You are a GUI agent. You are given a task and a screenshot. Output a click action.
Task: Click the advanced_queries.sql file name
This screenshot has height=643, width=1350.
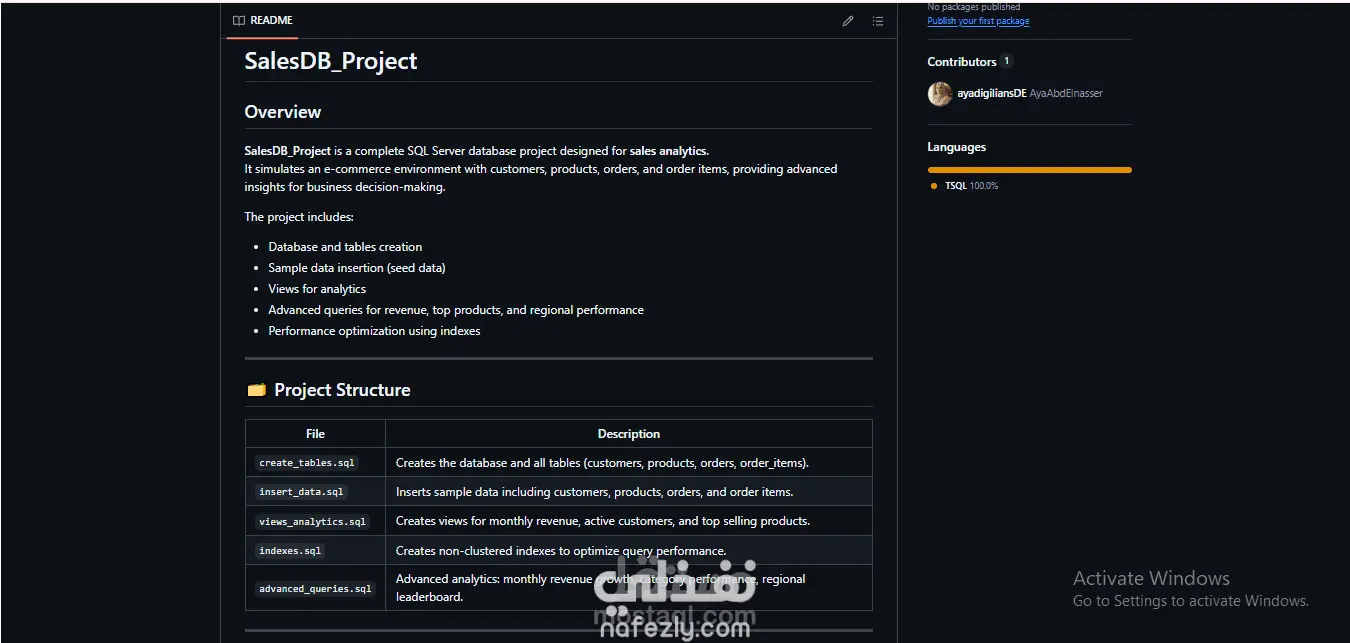pos(315,589)
